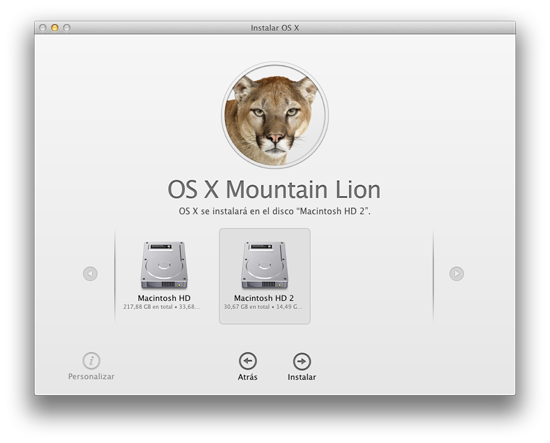Click the 30,67 GB en total text

click(247, 307)
